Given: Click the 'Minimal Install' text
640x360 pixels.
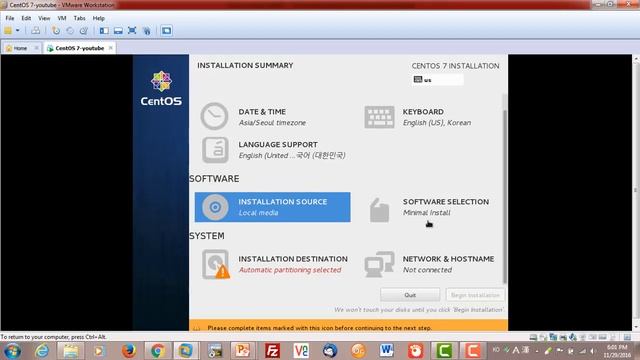Looking at the screenshot, I should 427,213.
